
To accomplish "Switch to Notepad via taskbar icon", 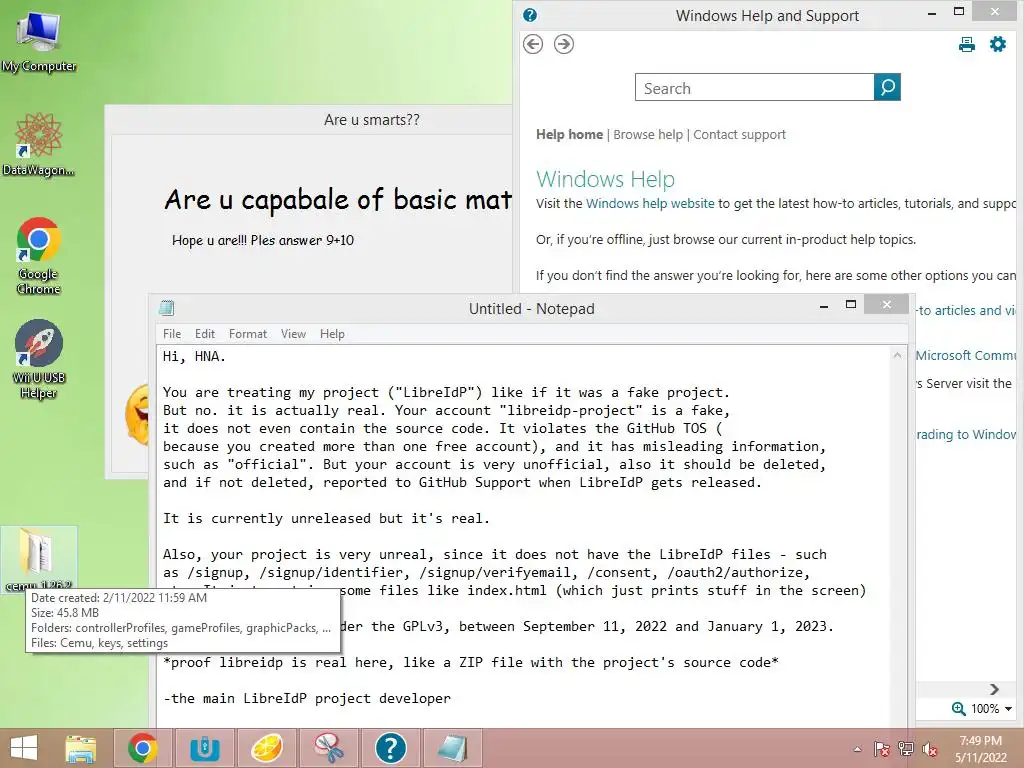I will (453, 748).
